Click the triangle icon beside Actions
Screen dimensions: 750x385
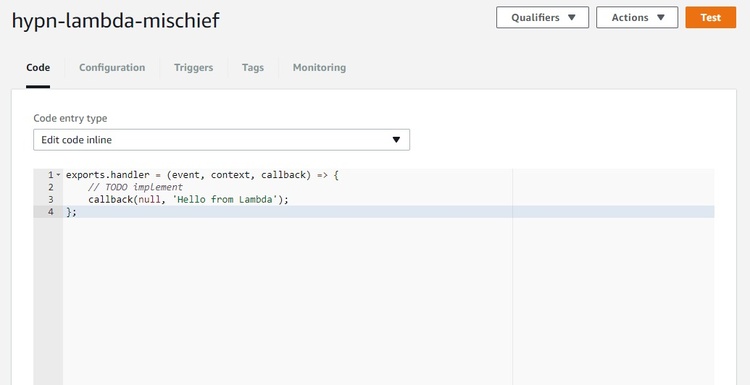(661, 18)
